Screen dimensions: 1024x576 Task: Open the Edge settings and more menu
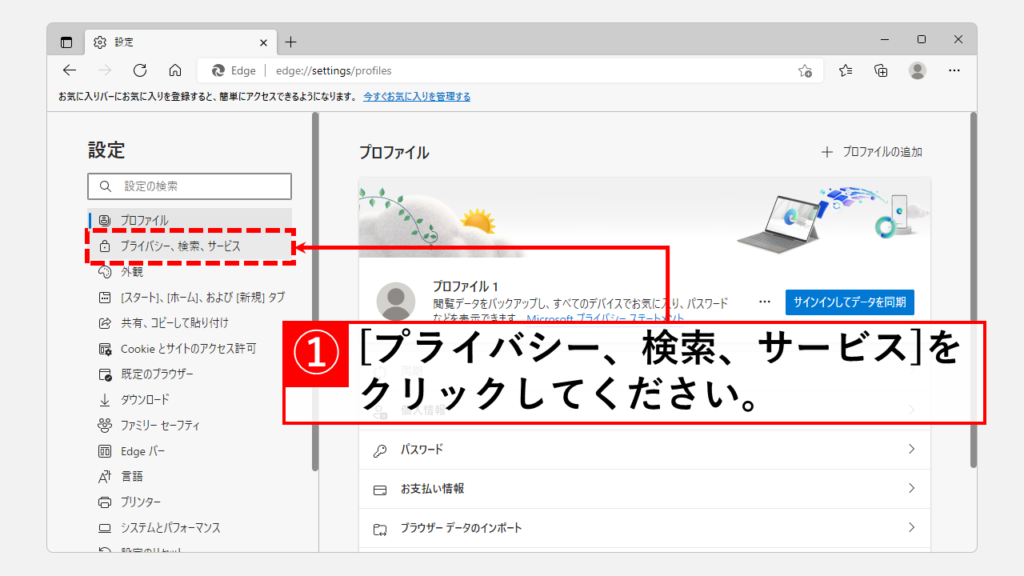click(x=954, y=71)
